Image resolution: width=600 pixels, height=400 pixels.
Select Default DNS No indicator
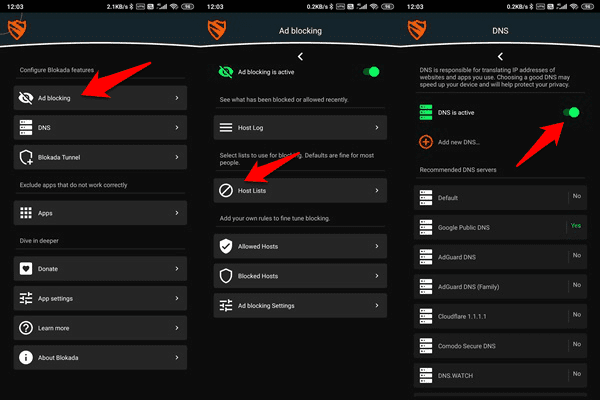pyautogui.click(x=577, y=196)
